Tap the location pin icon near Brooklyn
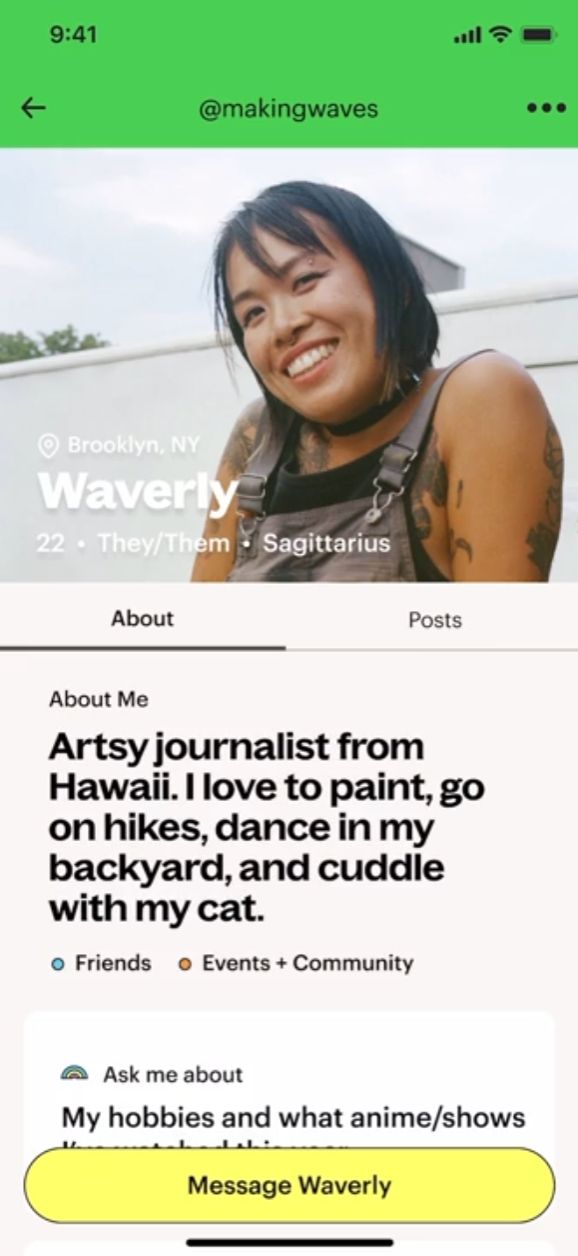 click(x=47, y=445)
